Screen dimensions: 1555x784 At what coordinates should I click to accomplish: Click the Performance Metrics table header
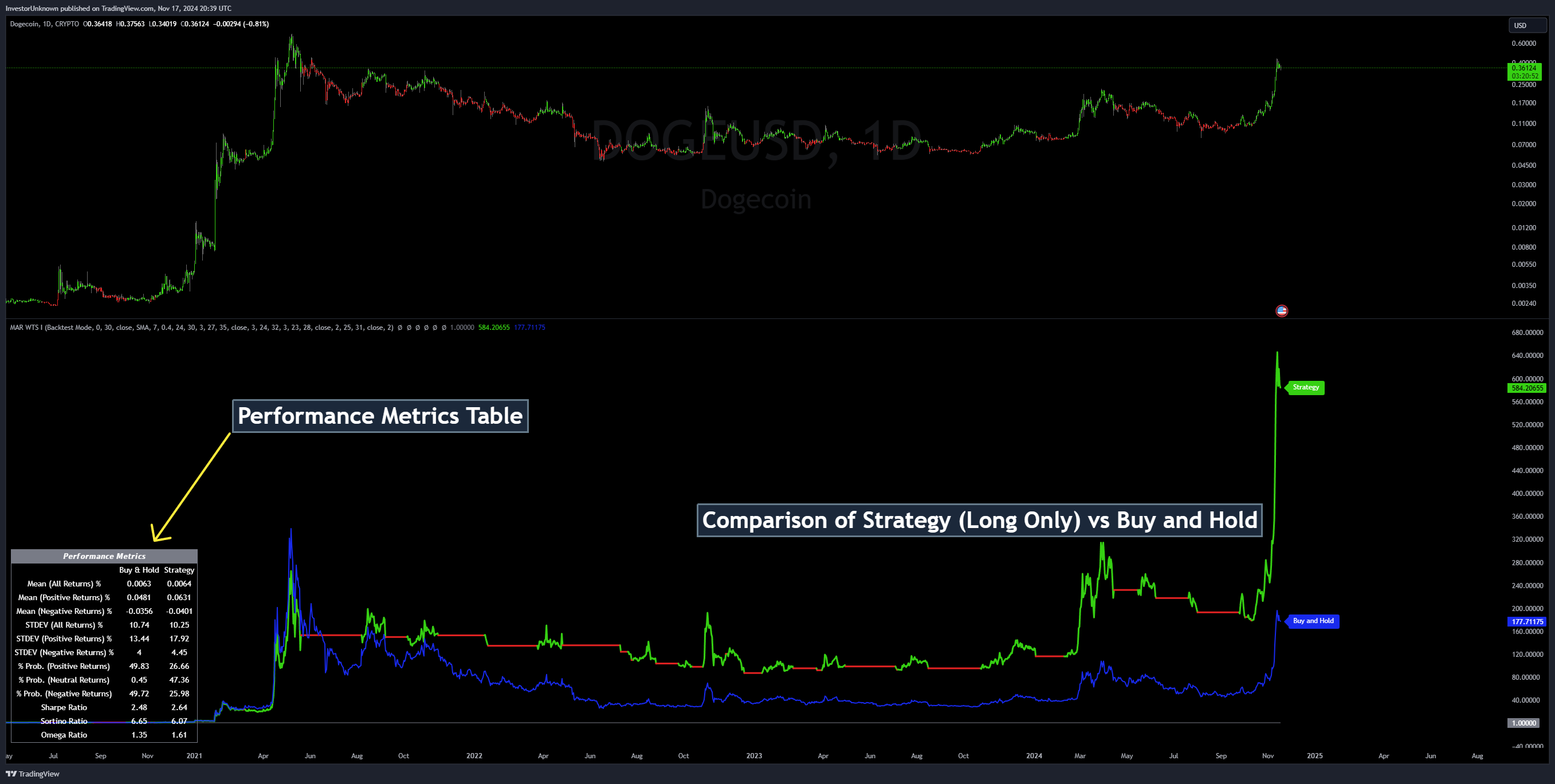coord(104,556)
